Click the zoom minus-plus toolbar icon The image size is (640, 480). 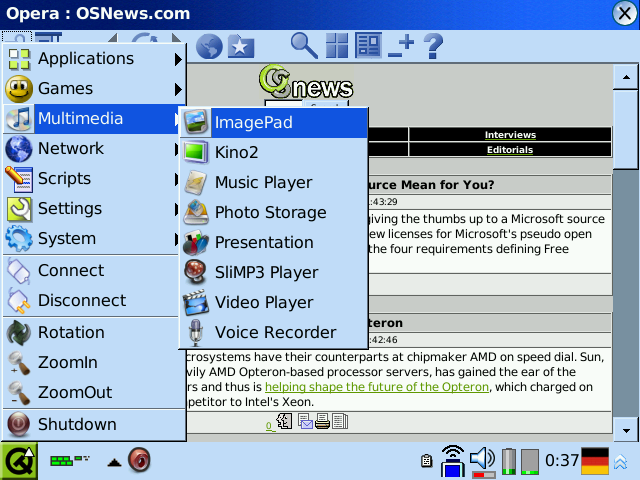[x=401, y=46]
